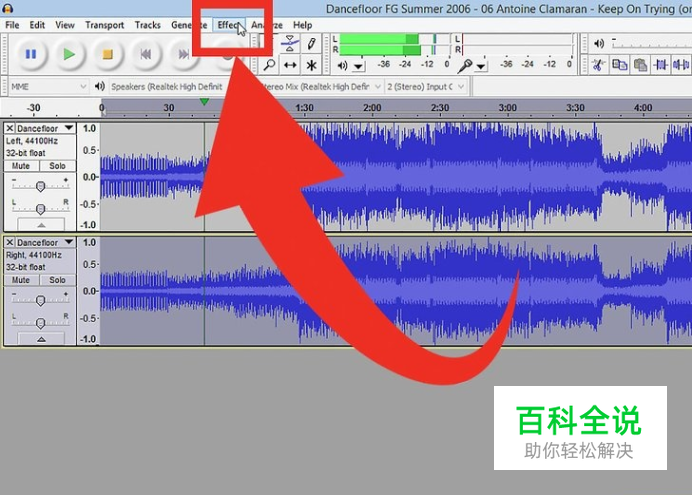Select the Multi-Tool asterisk

312,65
